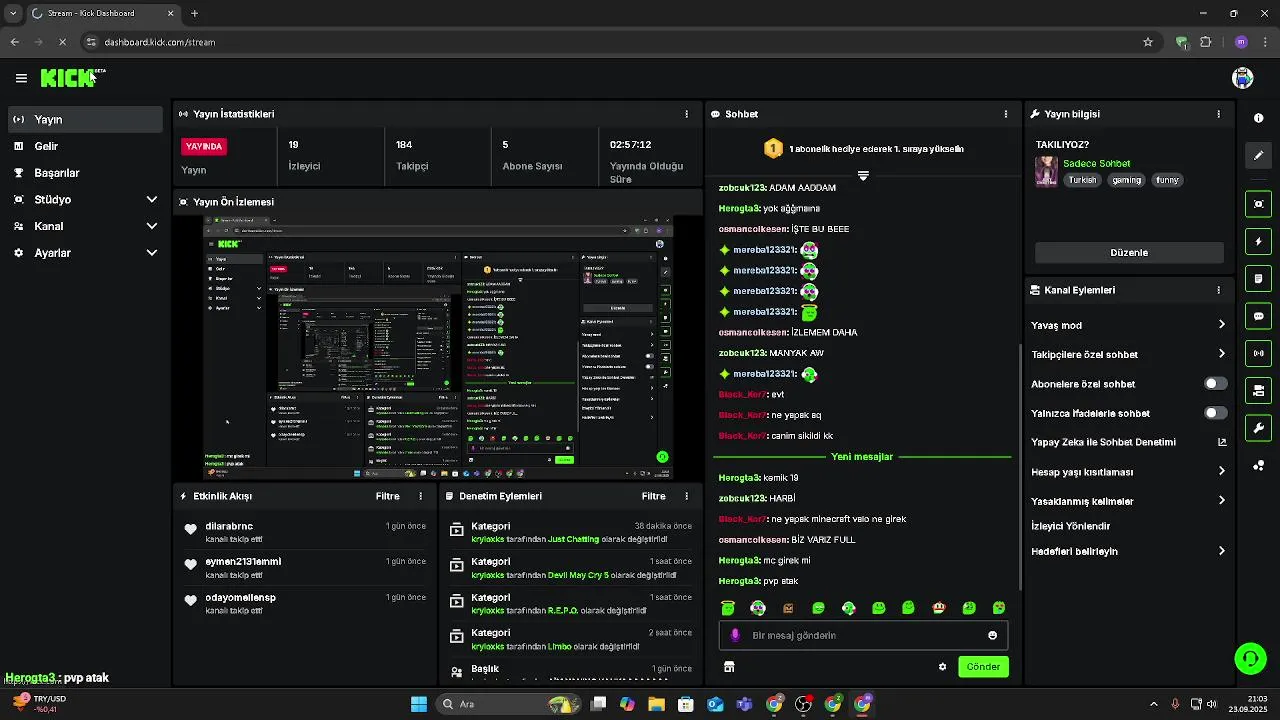Viewport: 1280px width, 720px height.
Task: Toggle the wrench stream info panel icon
Action: [1258, 428]
